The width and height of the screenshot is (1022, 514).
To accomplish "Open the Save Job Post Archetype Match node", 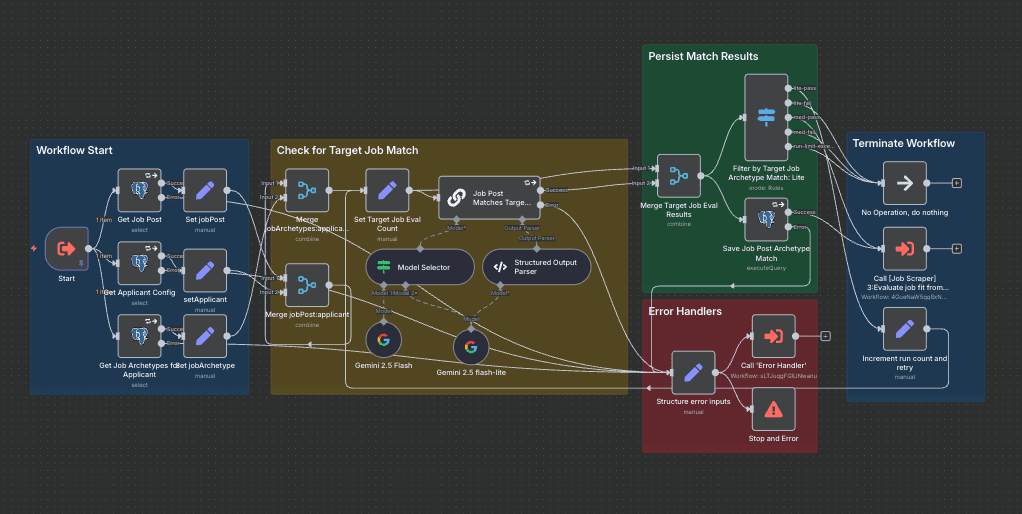I will coord(767,219).
